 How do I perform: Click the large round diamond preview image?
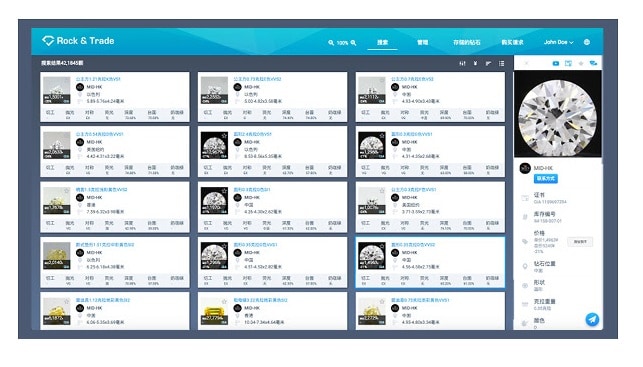557,117
